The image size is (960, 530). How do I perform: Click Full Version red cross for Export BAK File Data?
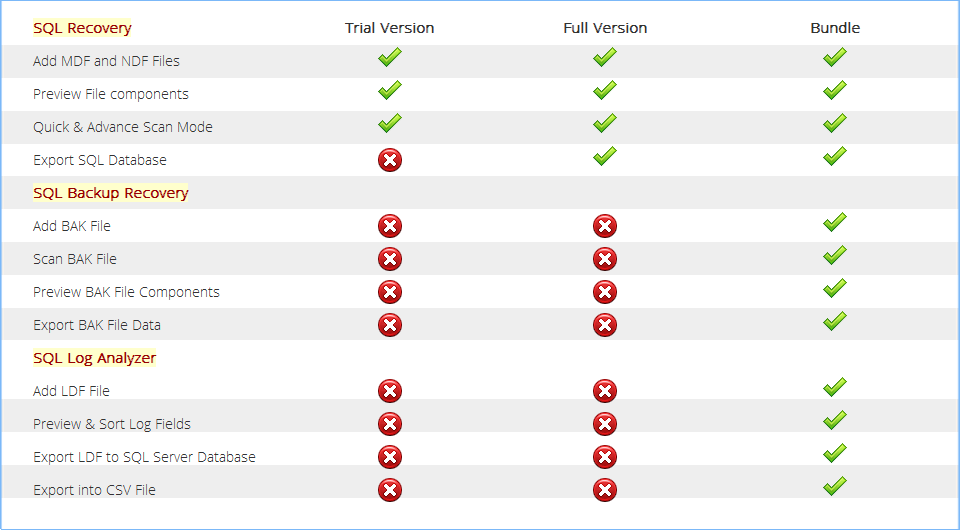tap(605, 325)
